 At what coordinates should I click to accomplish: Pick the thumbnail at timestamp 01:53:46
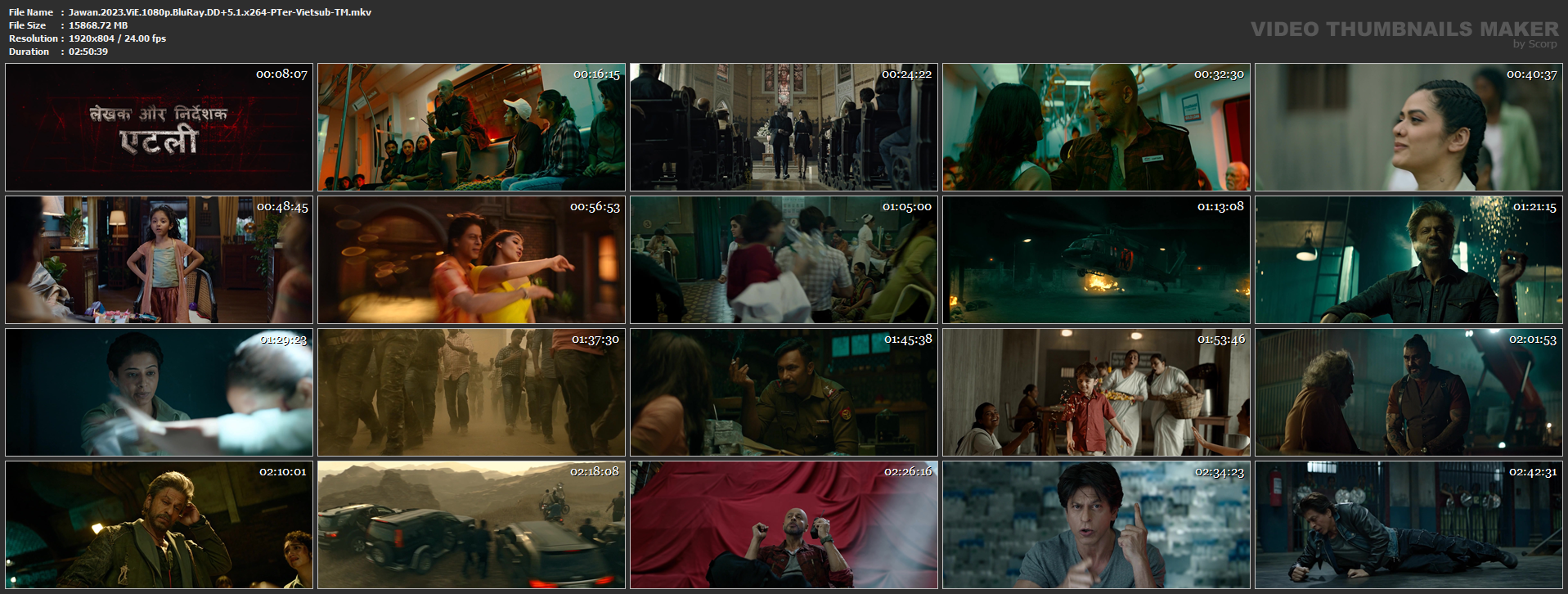1097,393
